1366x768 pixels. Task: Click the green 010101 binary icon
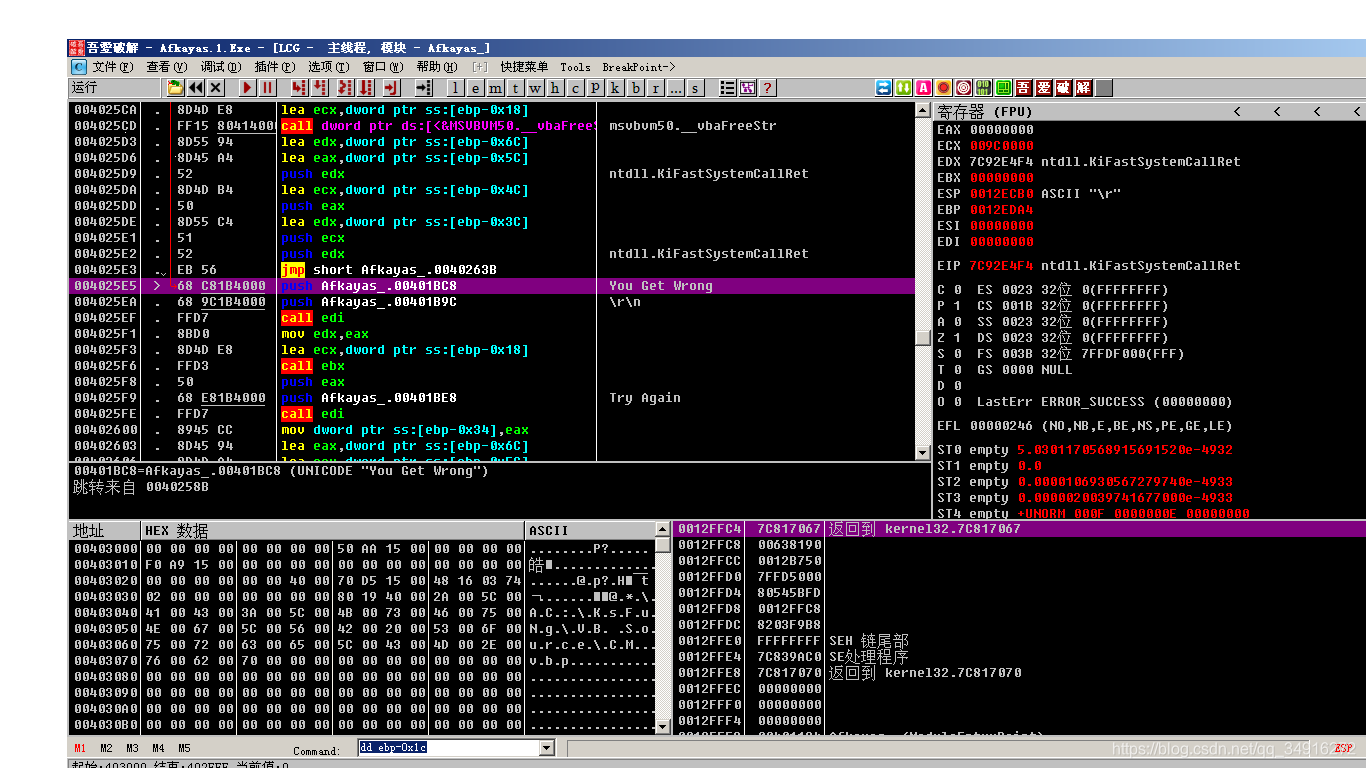(984, 88)
